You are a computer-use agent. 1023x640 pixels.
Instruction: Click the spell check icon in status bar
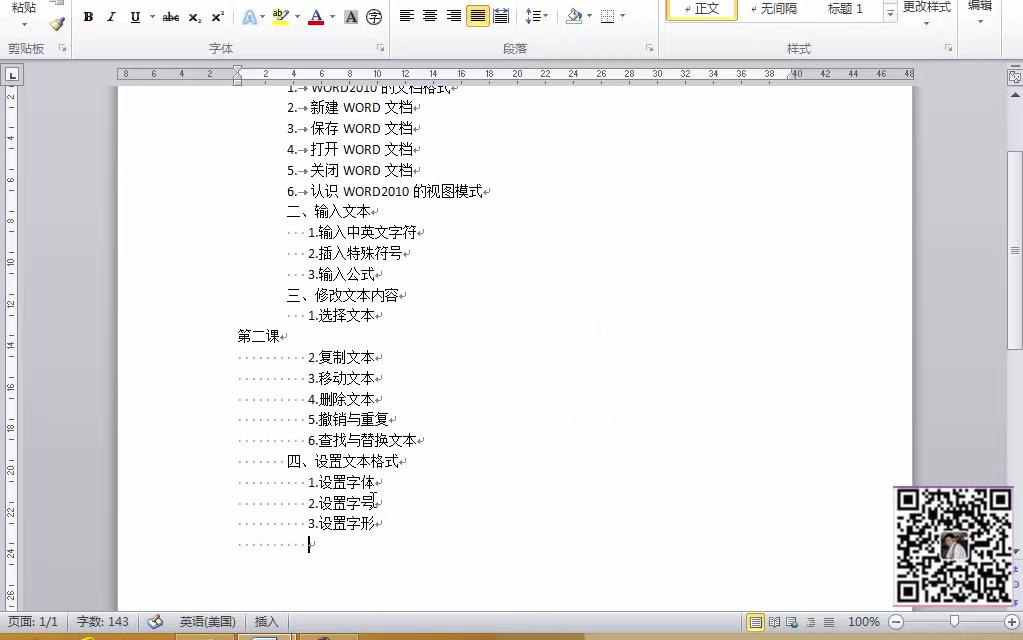coord(155,621)
